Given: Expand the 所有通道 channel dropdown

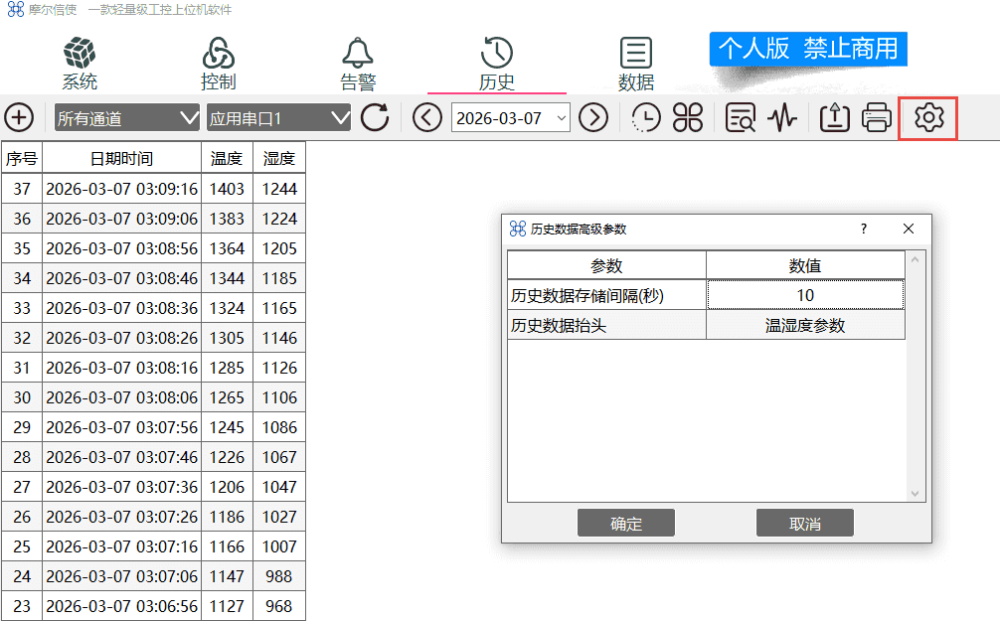Looking at the screenshot, I should 127,118.
